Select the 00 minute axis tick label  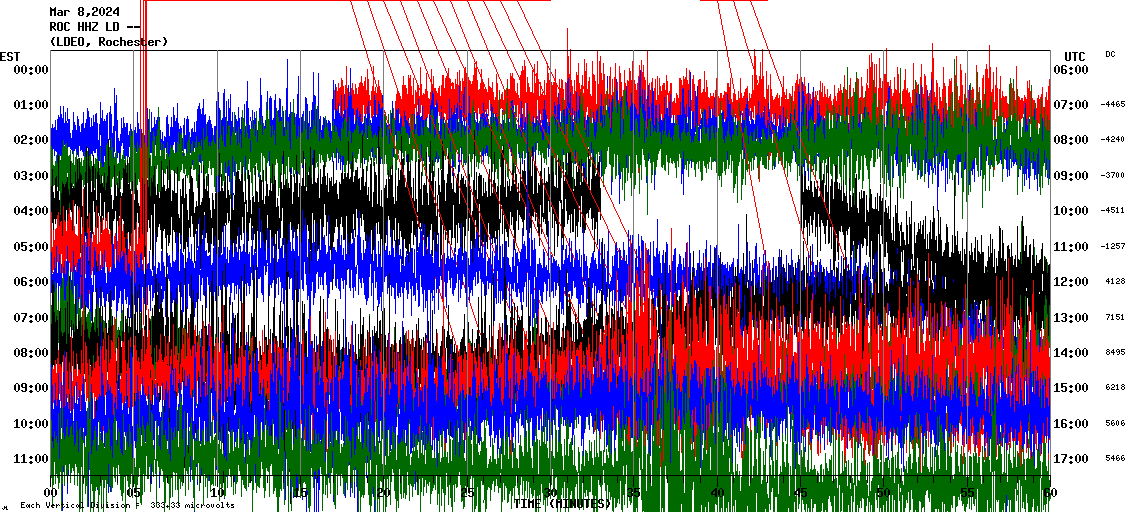tap(51, 492)
